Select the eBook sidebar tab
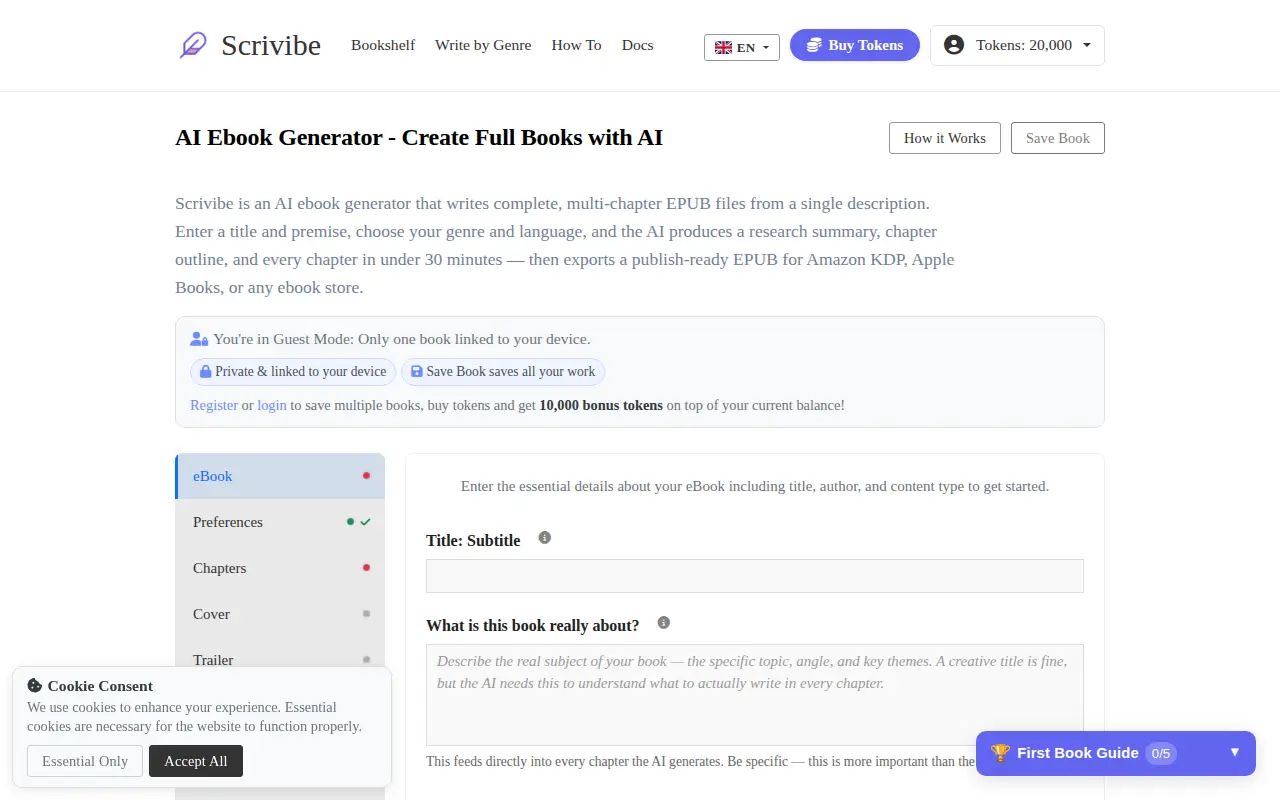 280,476
